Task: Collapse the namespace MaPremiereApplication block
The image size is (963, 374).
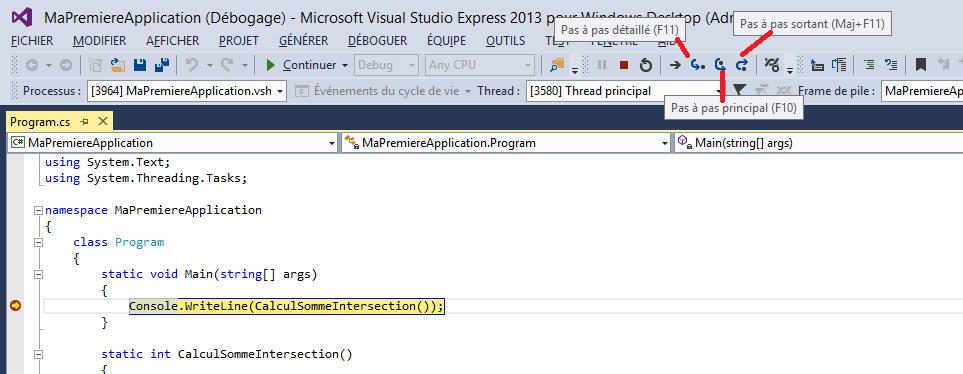Action: (x=39, y=210)
